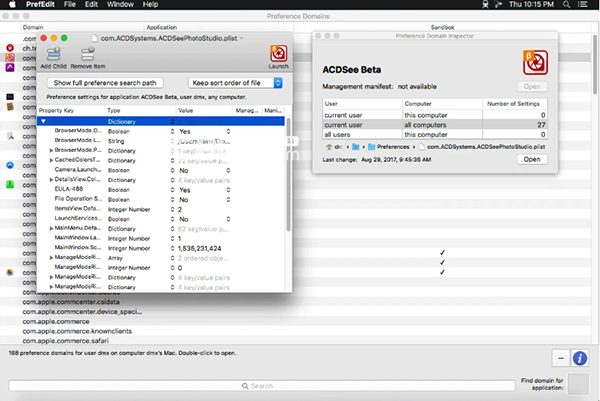Click the main Preference Domains window scrollbar

[595, 64]
